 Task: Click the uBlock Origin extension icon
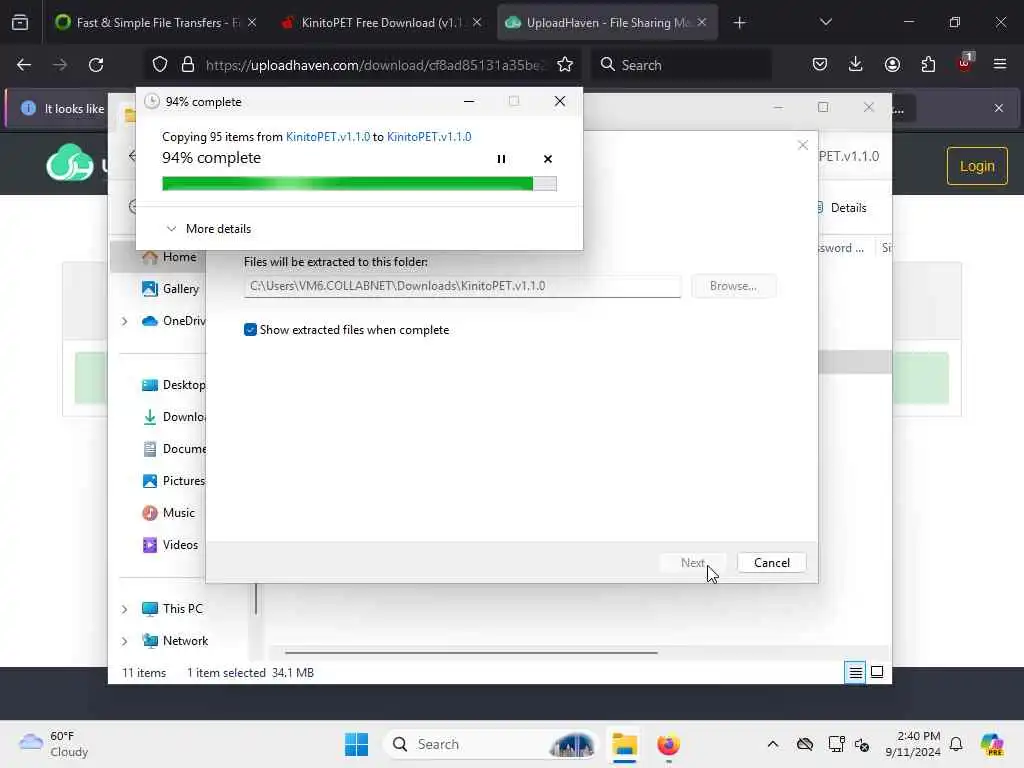(x=965, y=63)
